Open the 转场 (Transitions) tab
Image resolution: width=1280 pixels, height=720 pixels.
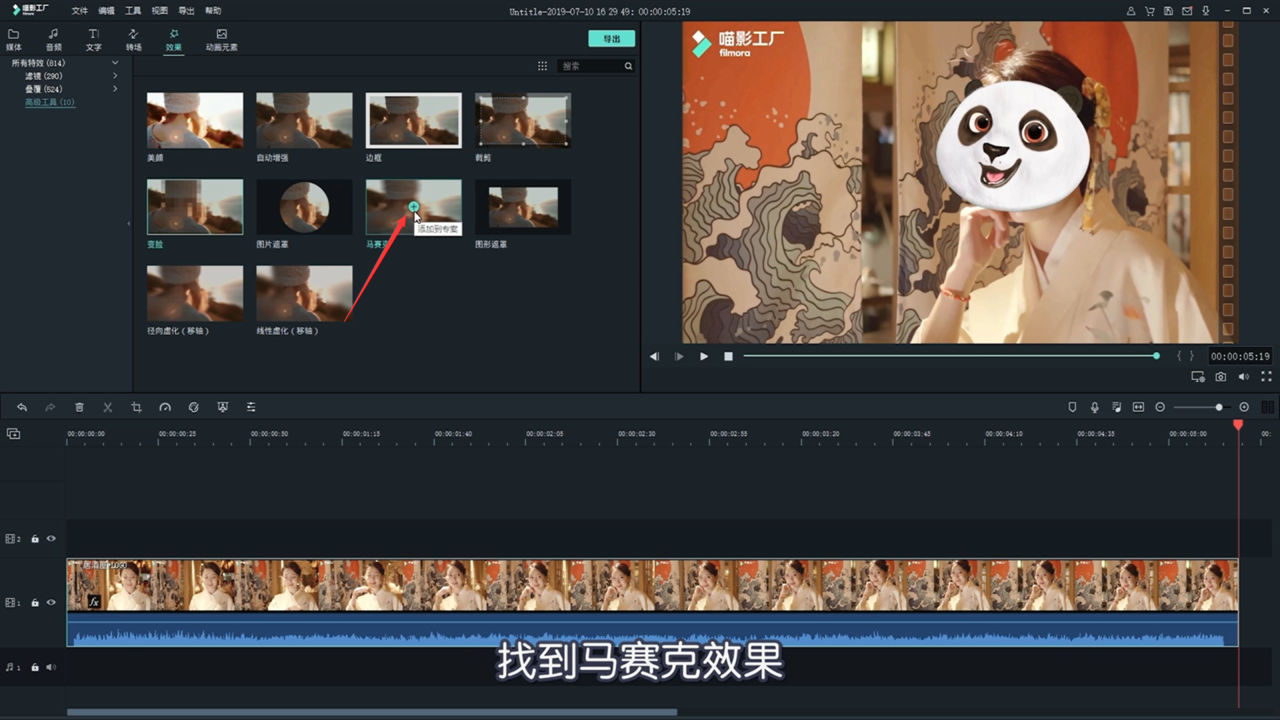click(133, 40)
